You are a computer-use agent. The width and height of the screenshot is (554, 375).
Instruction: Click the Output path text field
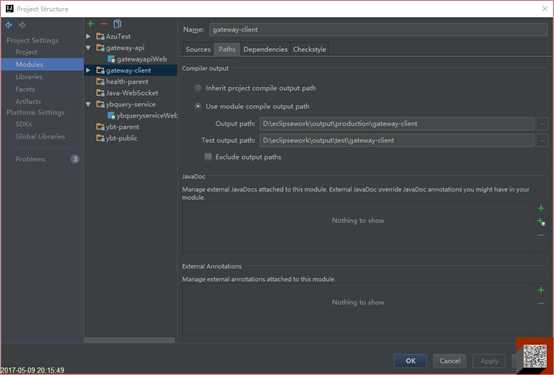[x=397, y=124]
